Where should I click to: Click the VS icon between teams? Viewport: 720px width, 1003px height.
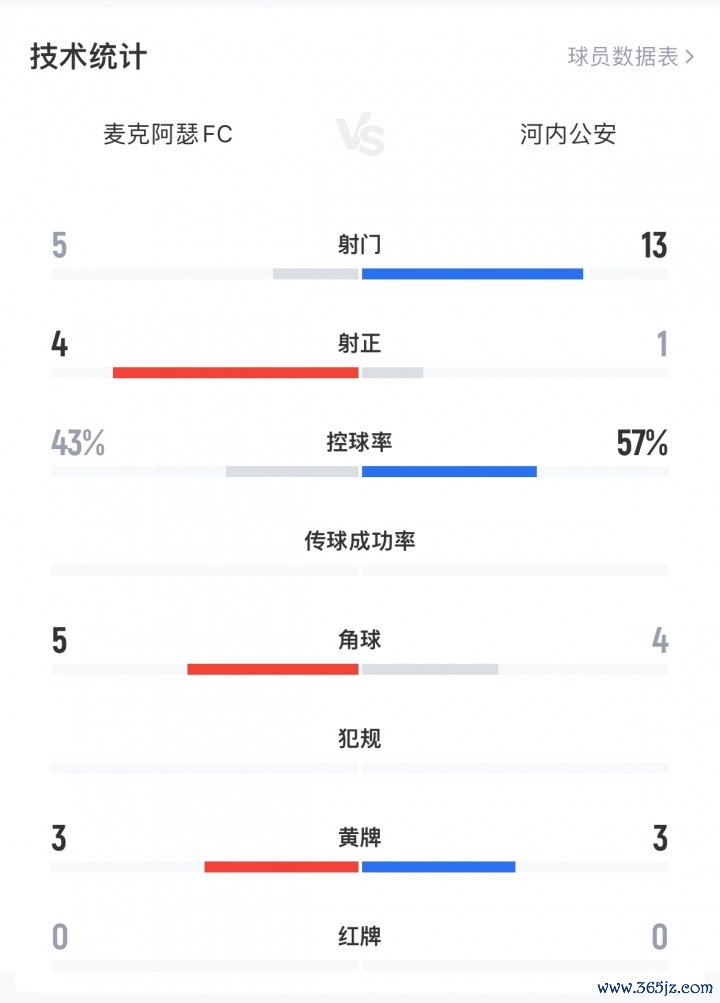click(360, 136)
